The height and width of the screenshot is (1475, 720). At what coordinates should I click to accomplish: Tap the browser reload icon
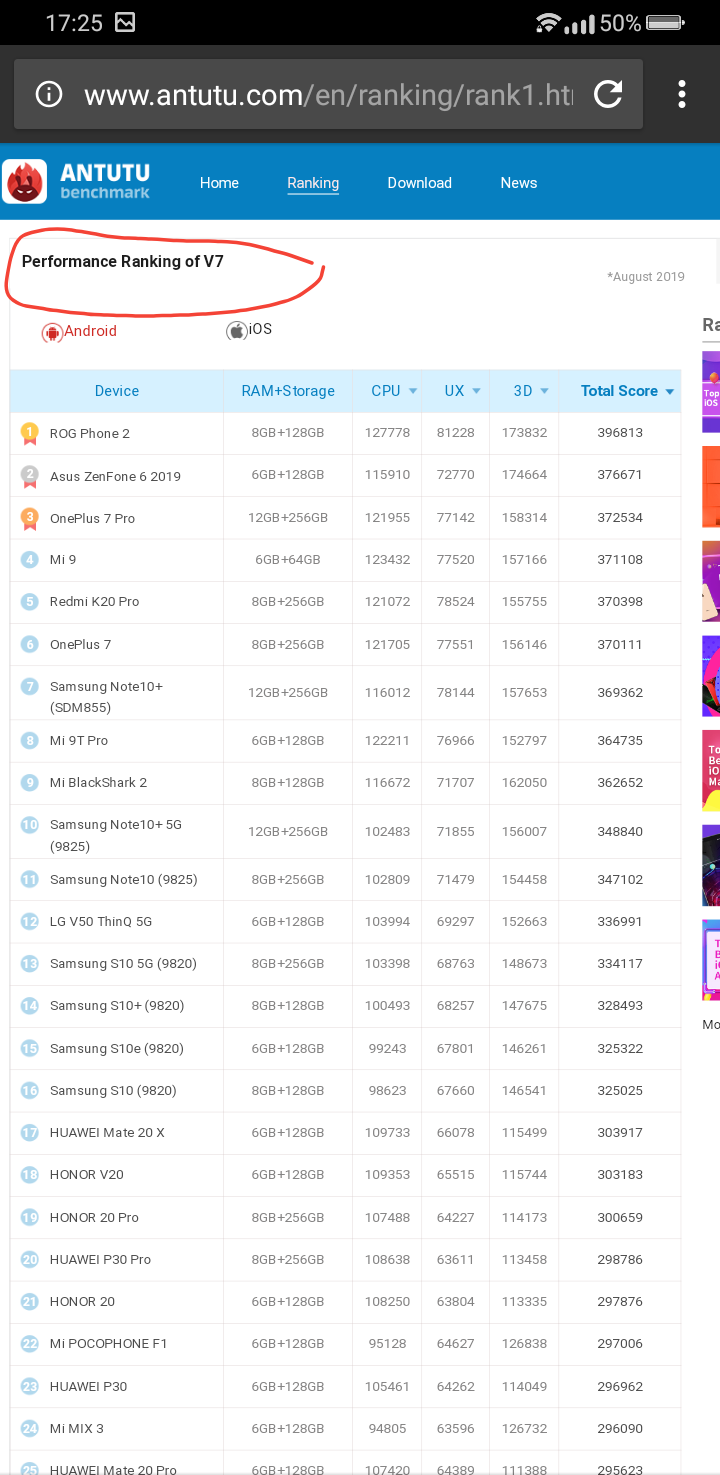pyautogui.click(x=608, y=95)
